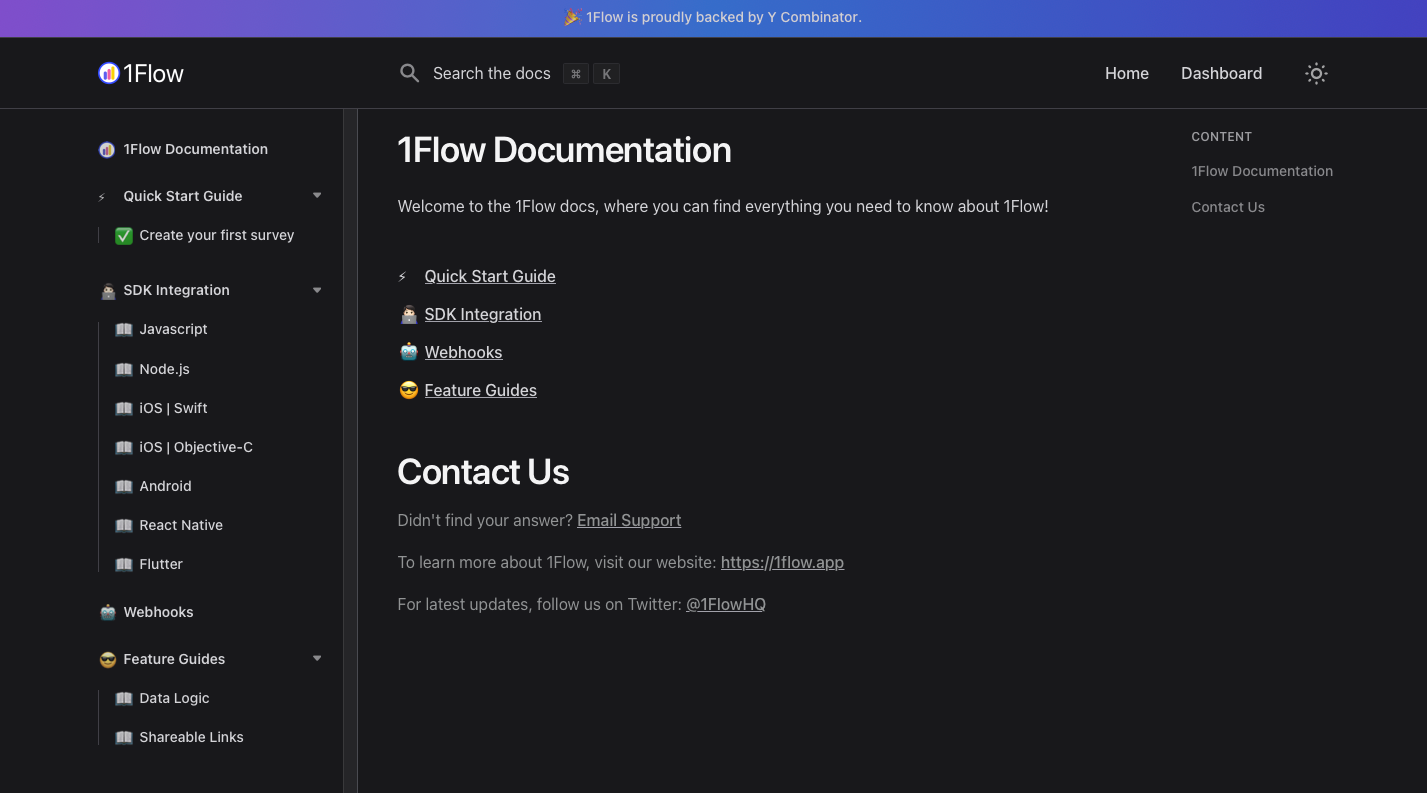Click the book icon next to Flutter

124,565
